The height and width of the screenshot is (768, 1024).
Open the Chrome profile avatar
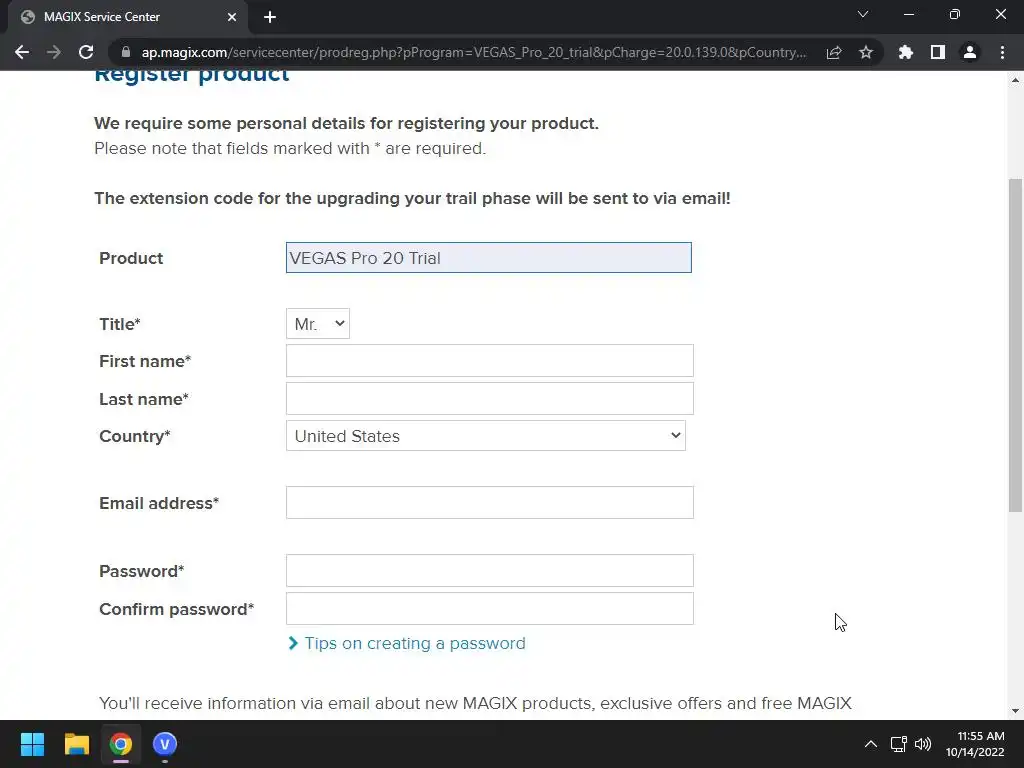(x=970, y=52)
